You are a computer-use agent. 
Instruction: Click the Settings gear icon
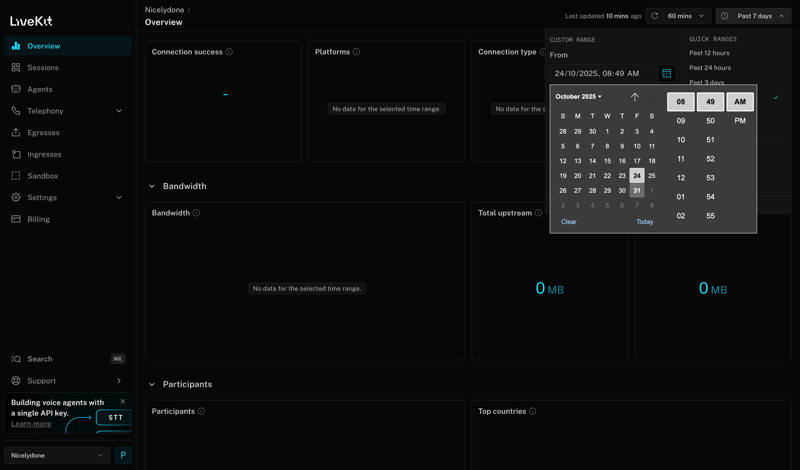[16, 197]
